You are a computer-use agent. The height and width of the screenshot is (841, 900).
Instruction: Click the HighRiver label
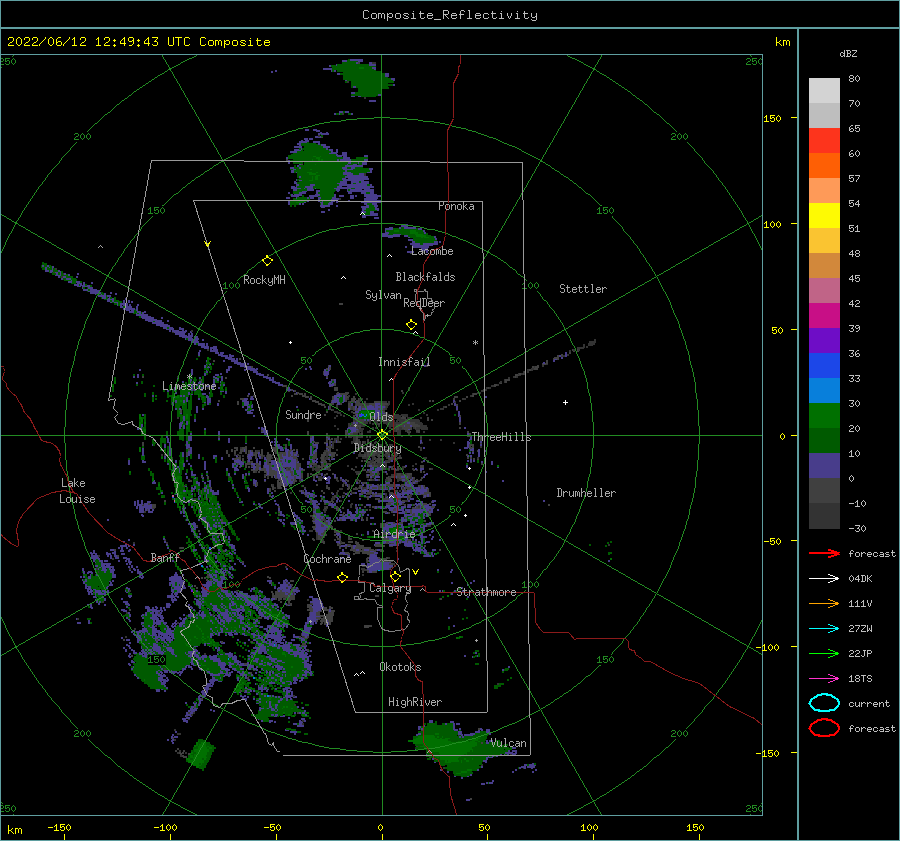[414, 702]
